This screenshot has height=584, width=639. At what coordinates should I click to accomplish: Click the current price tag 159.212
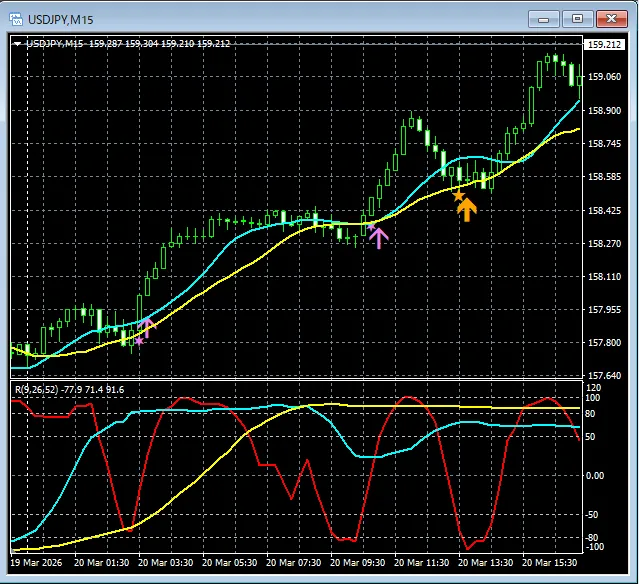tap(604, 44)
